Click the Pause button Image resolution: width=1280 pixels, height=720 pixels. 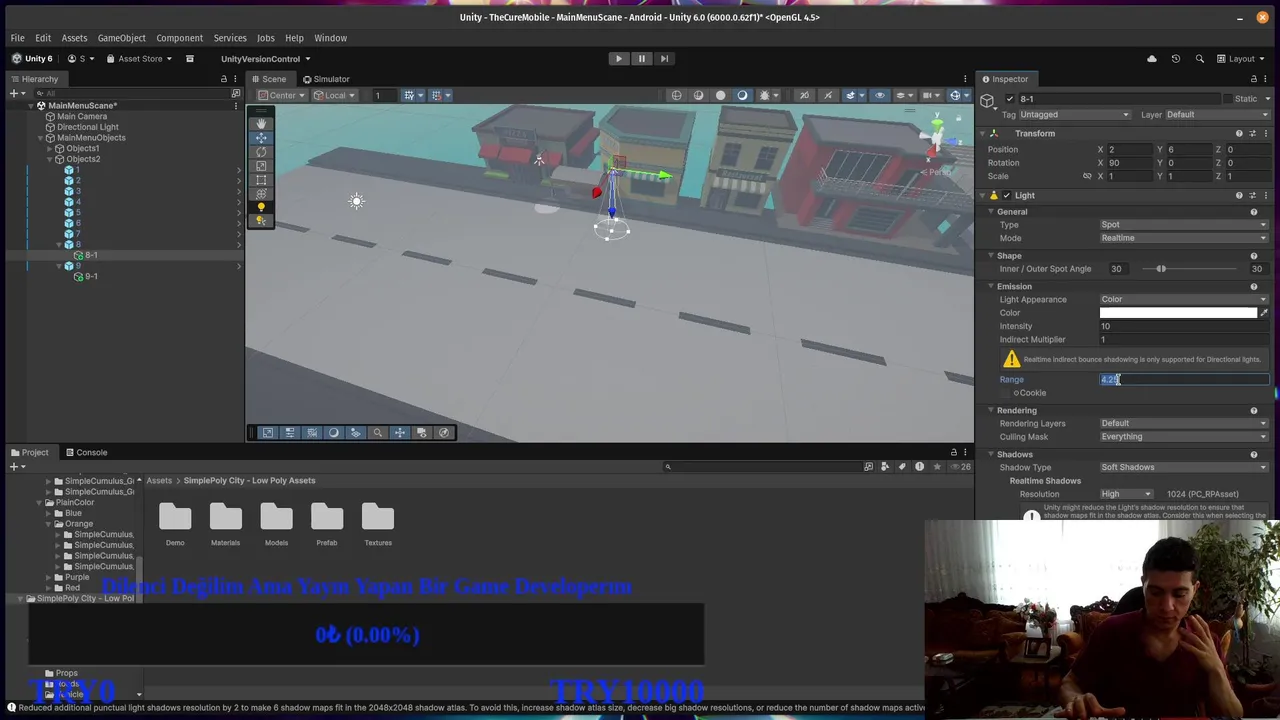pos(641,58)
